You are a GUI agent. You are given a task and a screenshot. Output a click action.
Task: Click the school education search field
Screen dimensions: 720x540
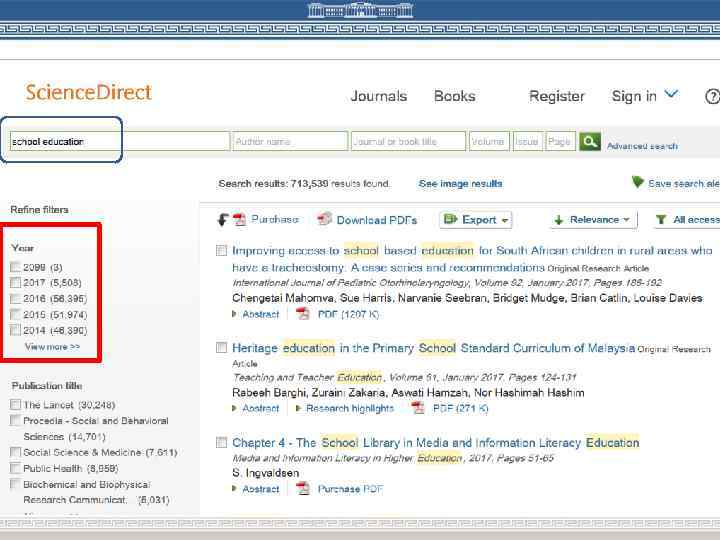click(x=120, y=141)
